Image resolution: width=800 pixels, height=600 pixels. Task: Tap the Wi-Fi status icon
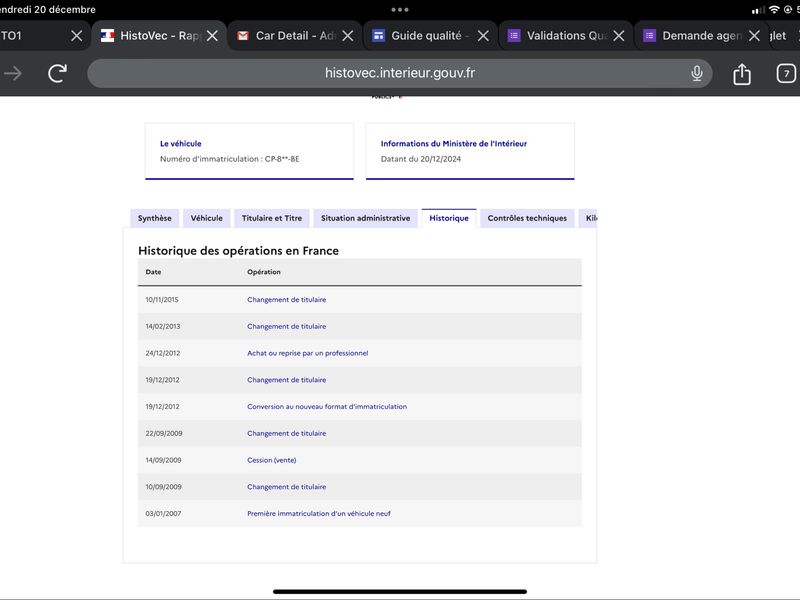point(774,10)
